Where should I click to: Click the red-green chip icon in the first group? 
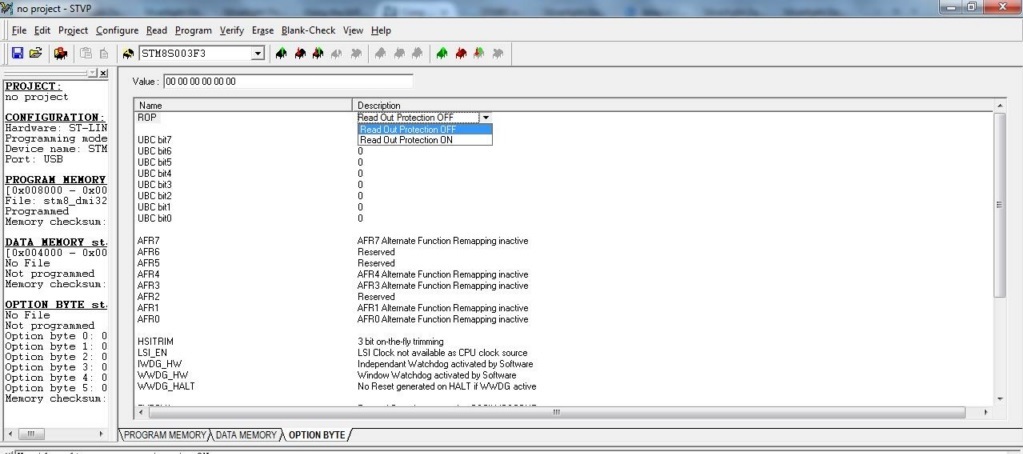coord(318,53)
